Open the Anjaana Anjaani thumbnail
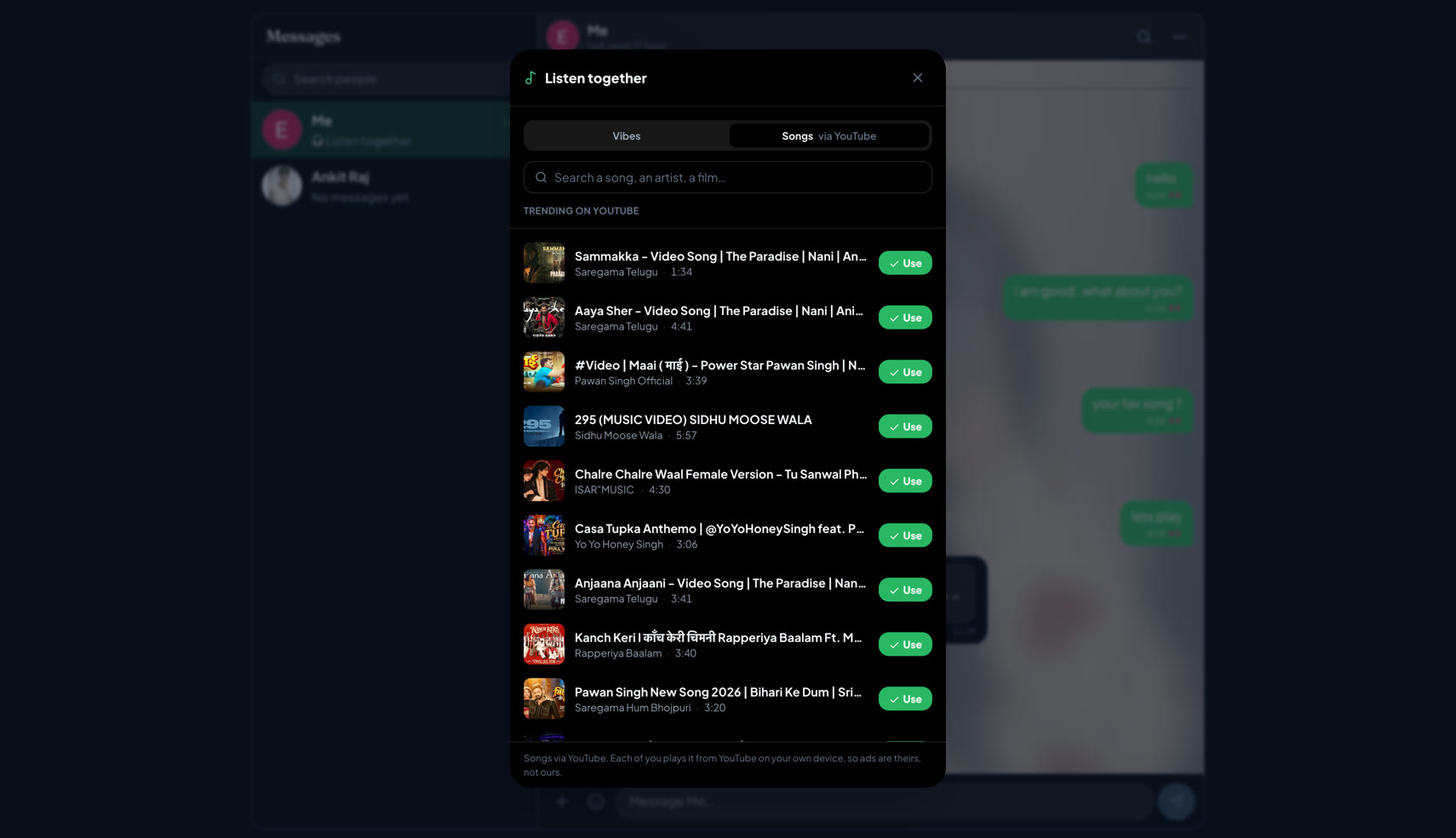 coord(544,590)
